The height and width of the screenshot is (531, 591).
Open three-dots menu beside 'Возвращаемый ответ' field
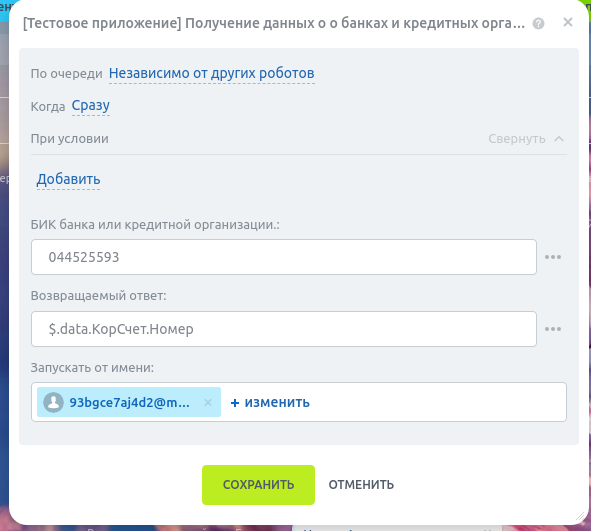[553, 329]
